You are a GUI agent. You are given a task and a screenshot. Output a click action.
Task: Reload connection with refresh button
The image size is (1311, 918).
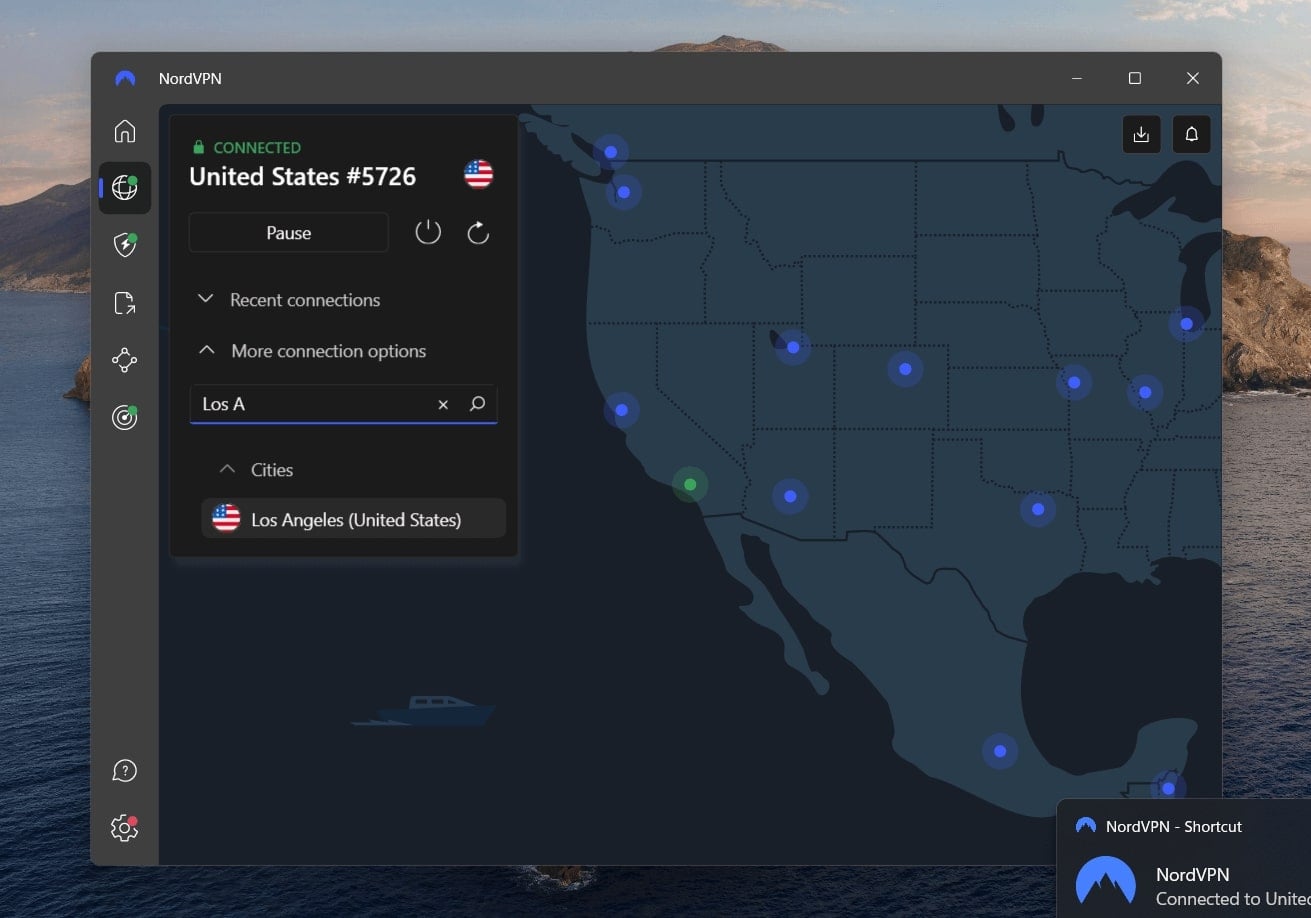pos(478,232)
